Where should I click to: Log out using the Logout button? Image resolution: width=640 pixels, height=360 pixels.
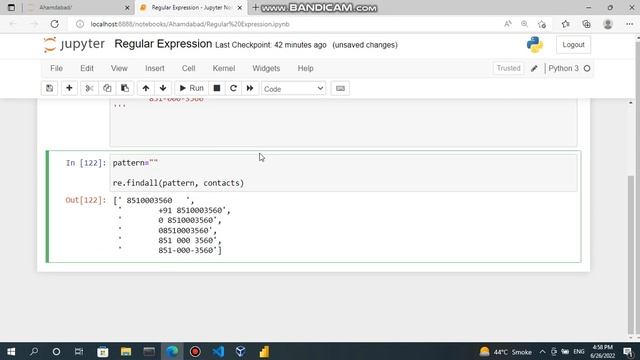(573, 45)
